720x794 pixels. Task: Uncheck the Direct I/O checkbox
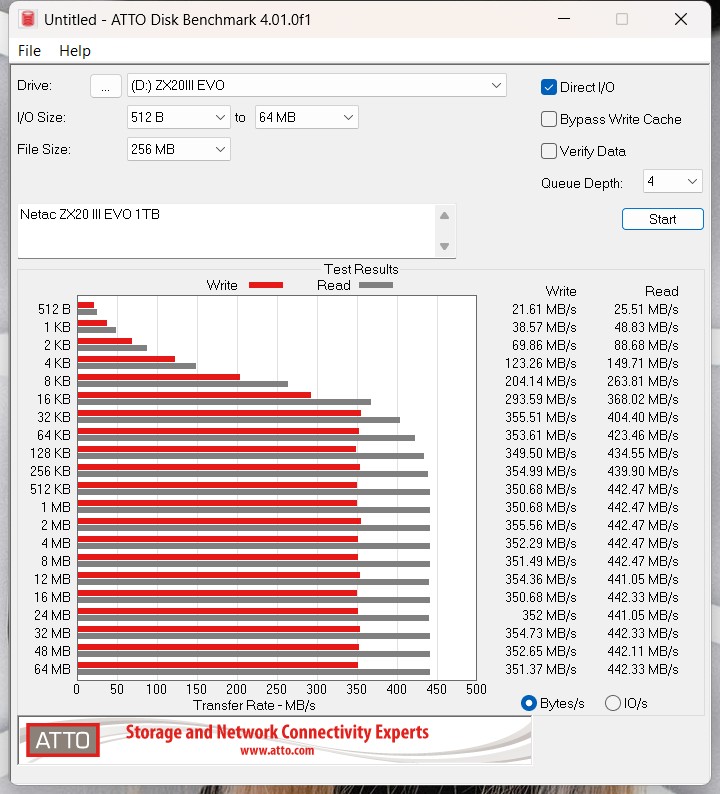(548, 87)
